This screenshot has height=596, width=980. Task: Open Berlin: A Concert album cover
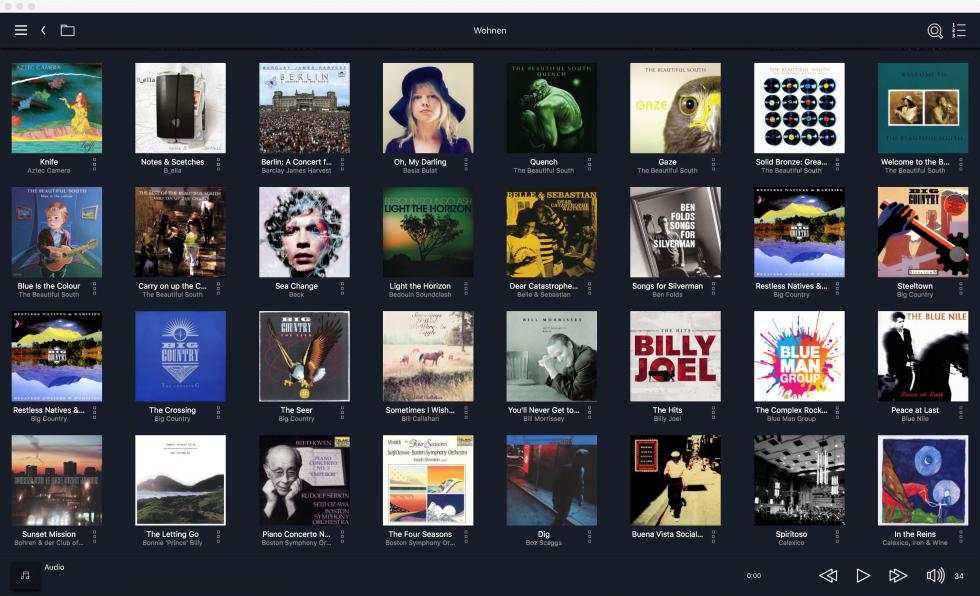(x=304, y=108)
